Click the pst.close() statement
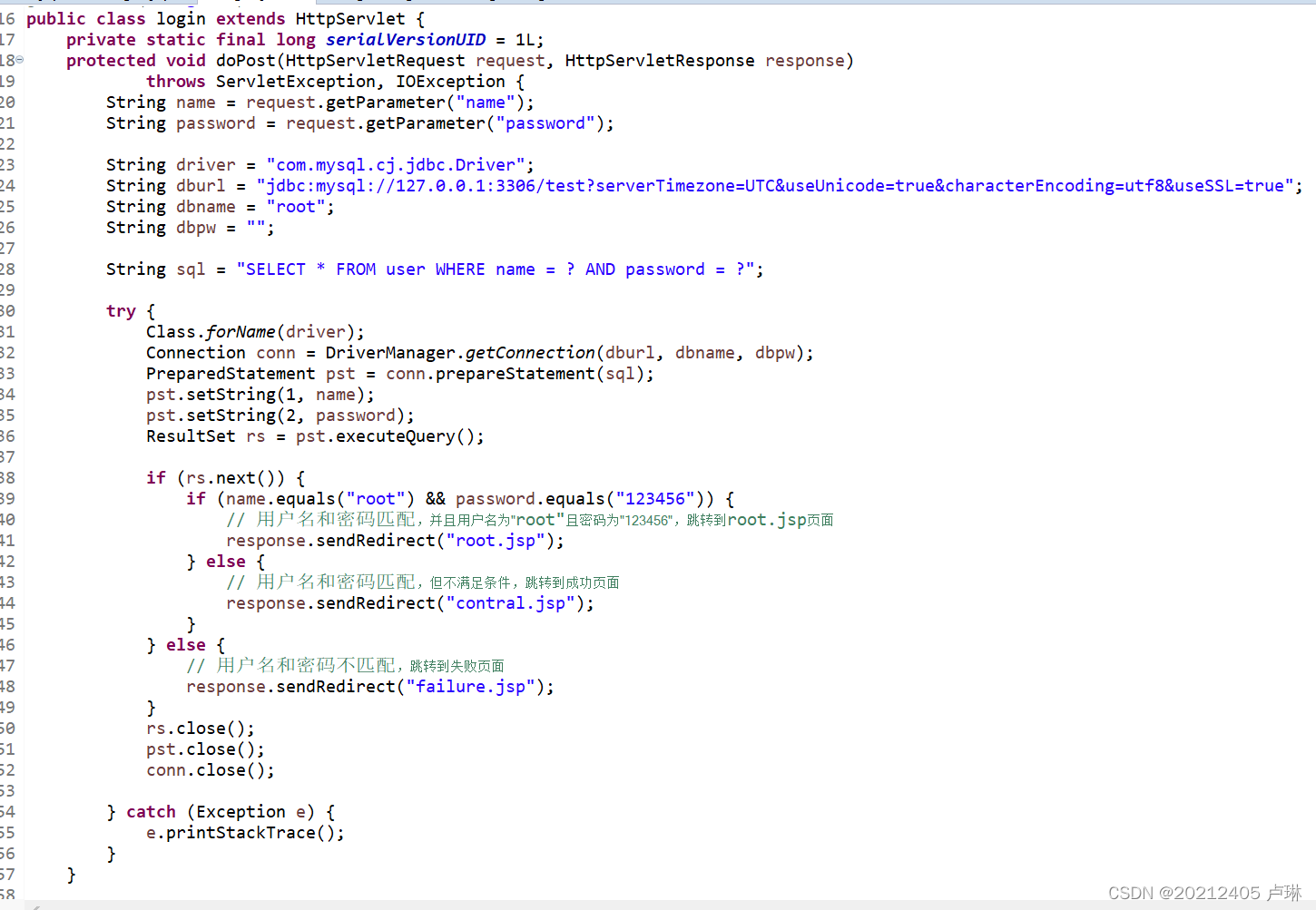1316x910 pixels. pos(205,749)
